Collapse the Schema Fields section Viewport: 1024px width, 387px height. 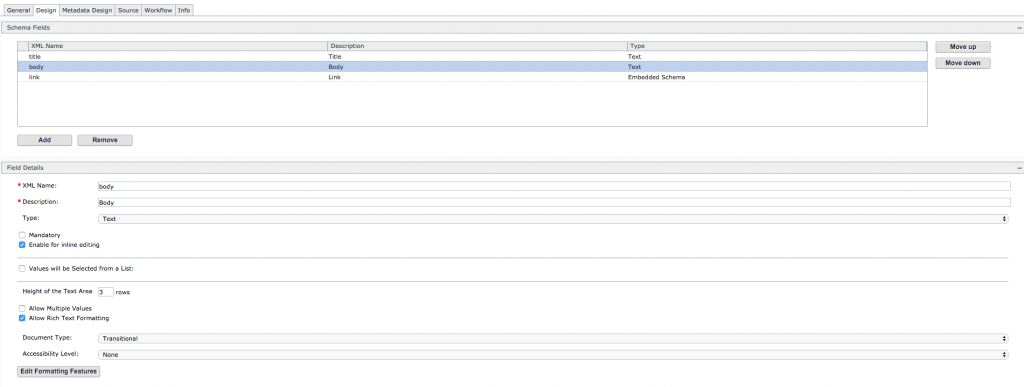(1019, 28)
